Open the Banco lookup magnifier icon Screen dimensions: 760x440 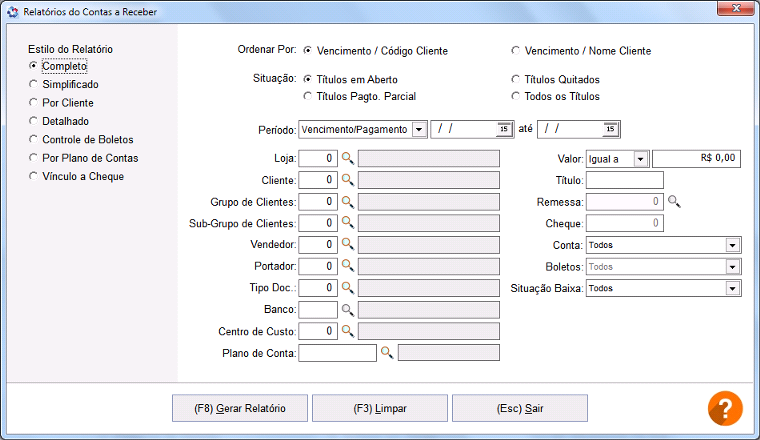pyautogui.click(x=348, y=310)
